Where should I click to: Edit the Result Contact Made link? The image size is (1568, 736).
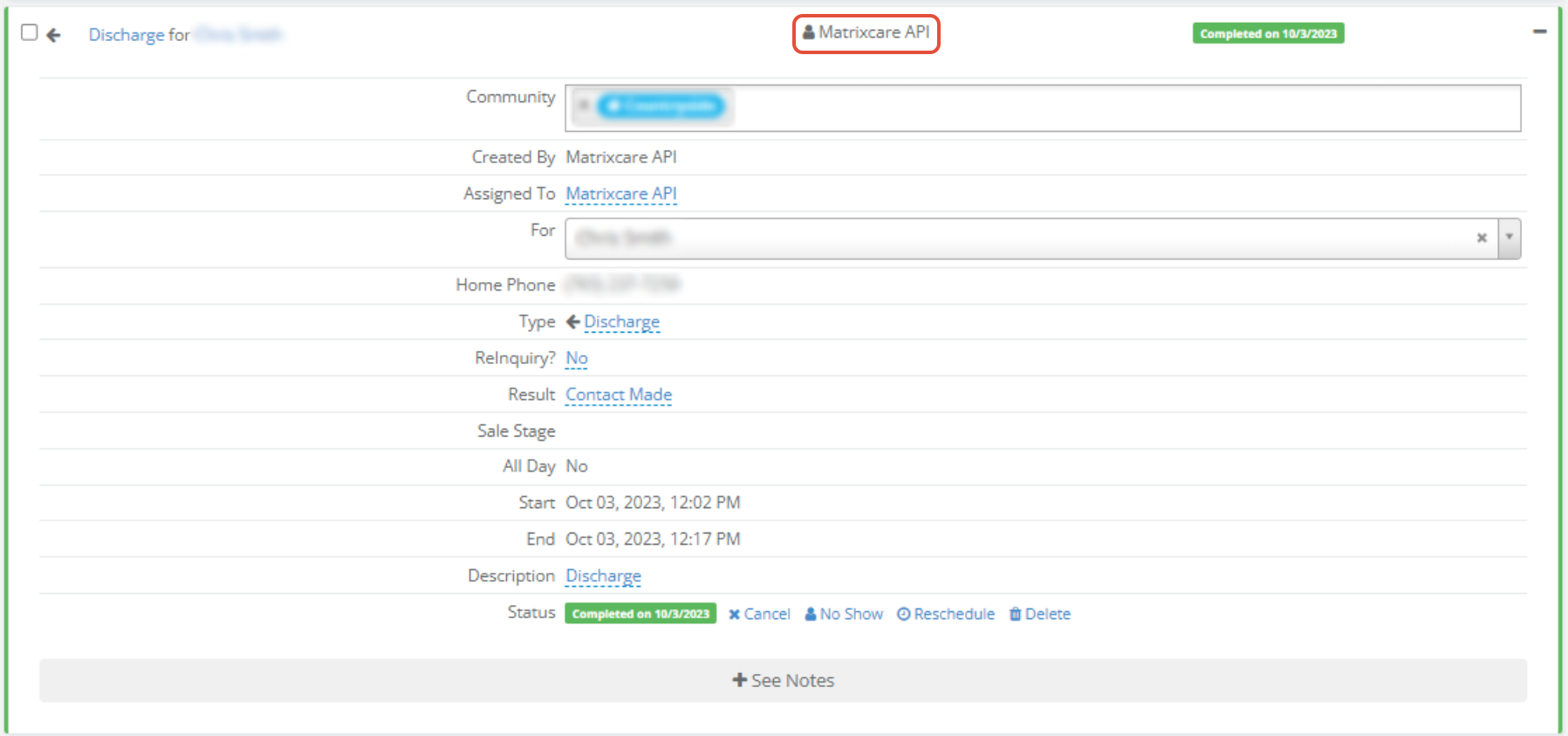point(619,395)
